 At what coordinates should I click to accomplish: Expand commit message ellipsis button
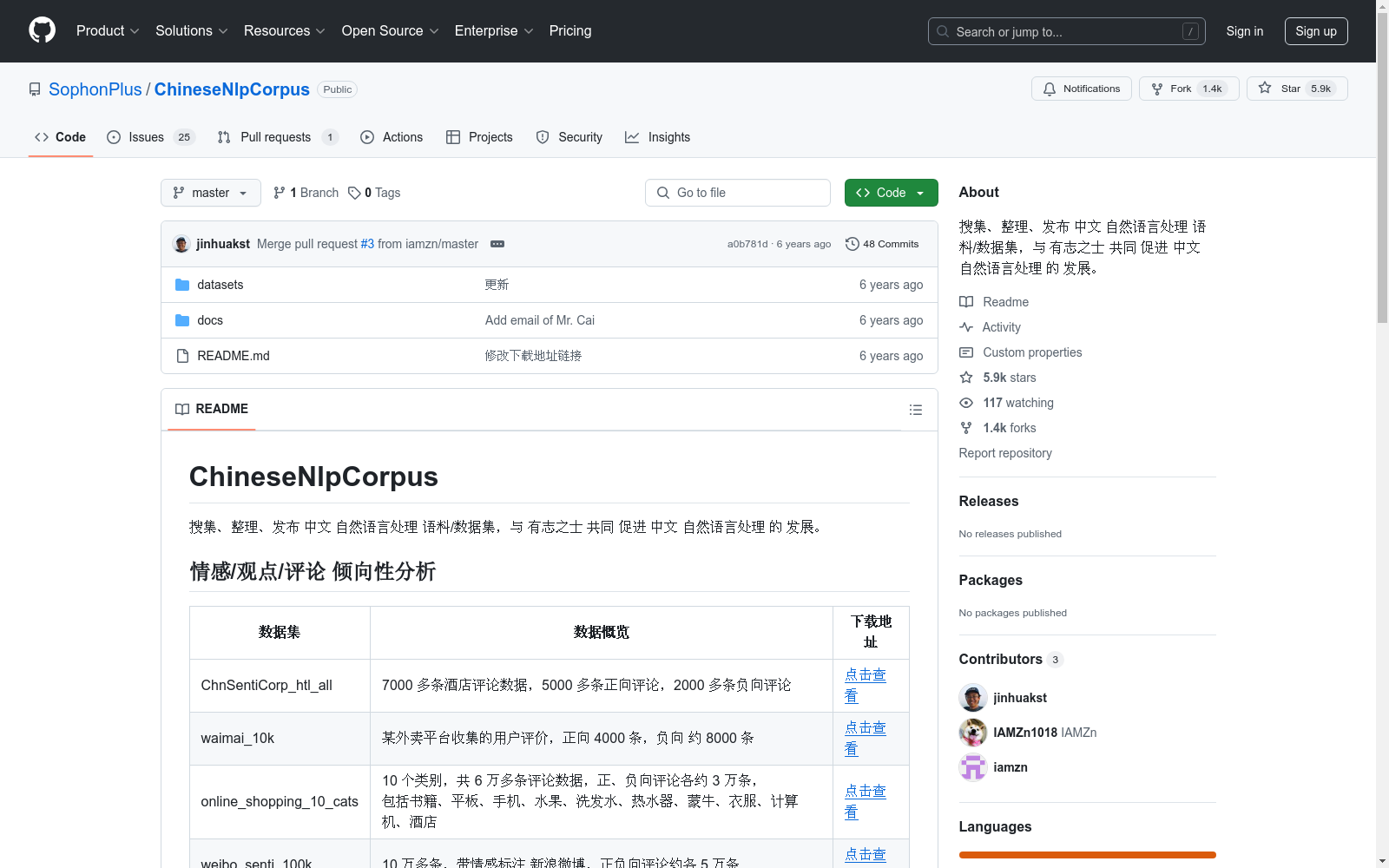(497, 244)
